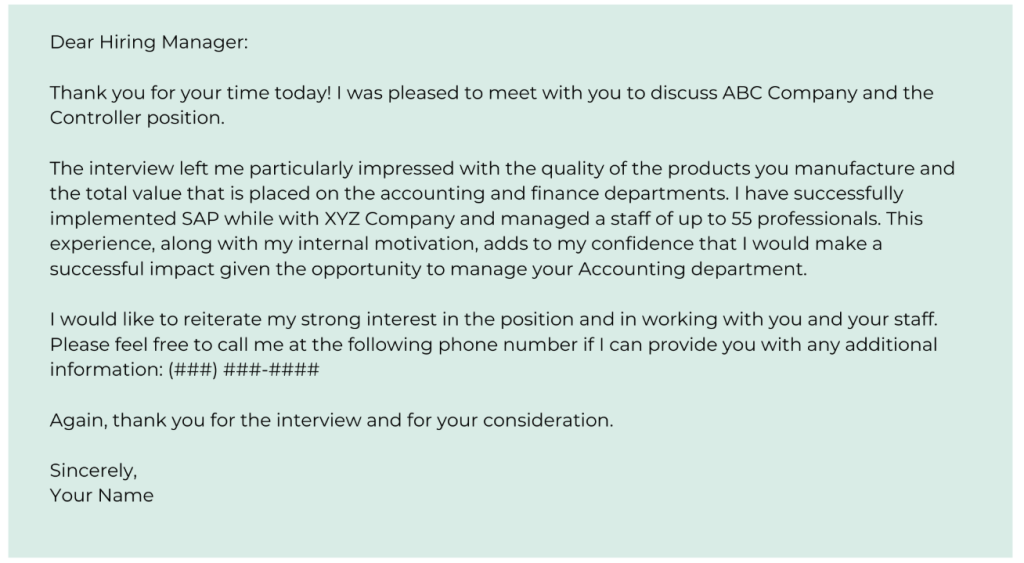
Task: Click the words 'Thank you for your time today!'
Action: tap(191, 93)
